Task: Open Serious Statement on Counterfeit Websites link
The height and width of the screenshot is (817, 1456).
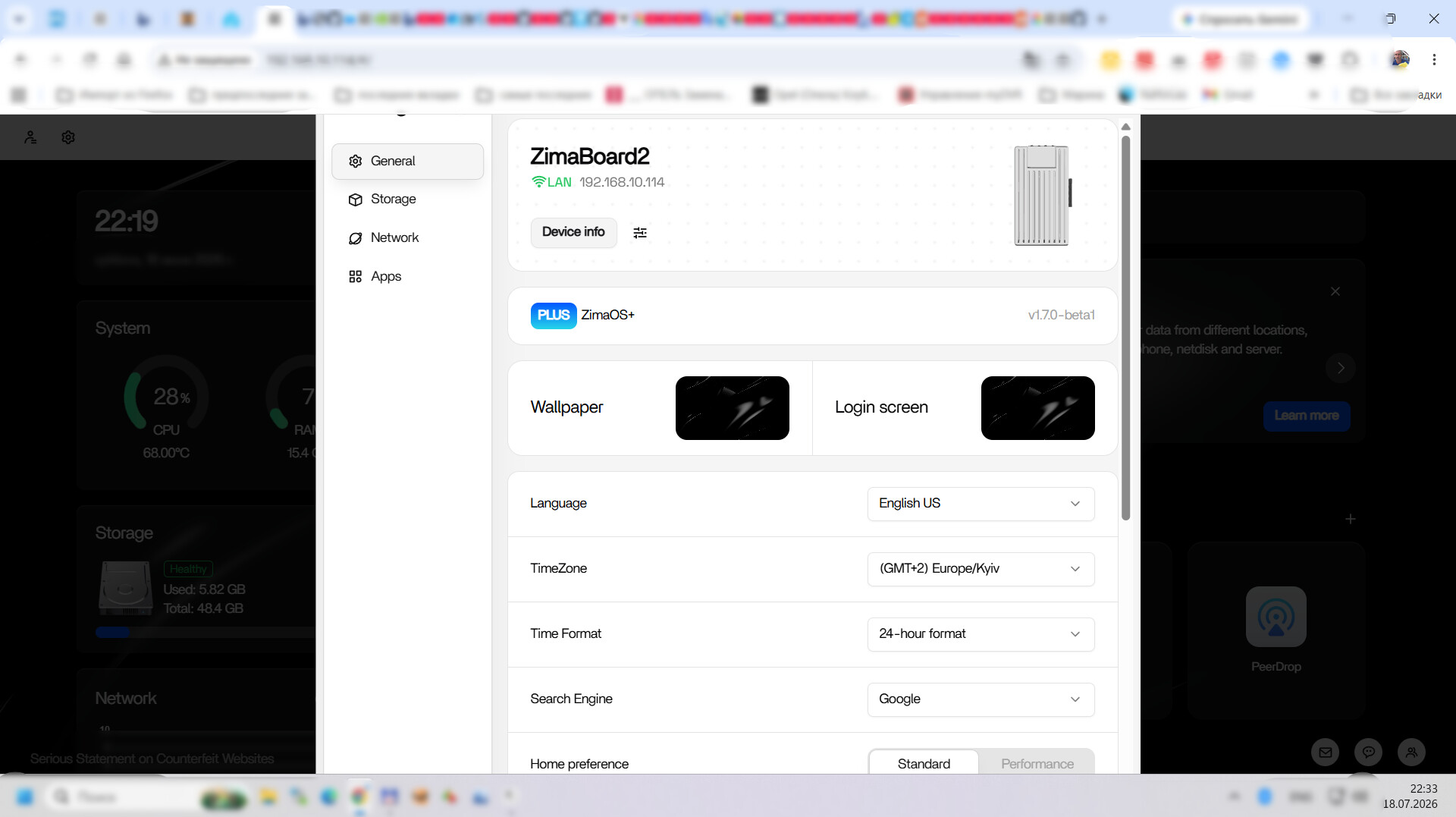Action: click(x=152, y=759)
